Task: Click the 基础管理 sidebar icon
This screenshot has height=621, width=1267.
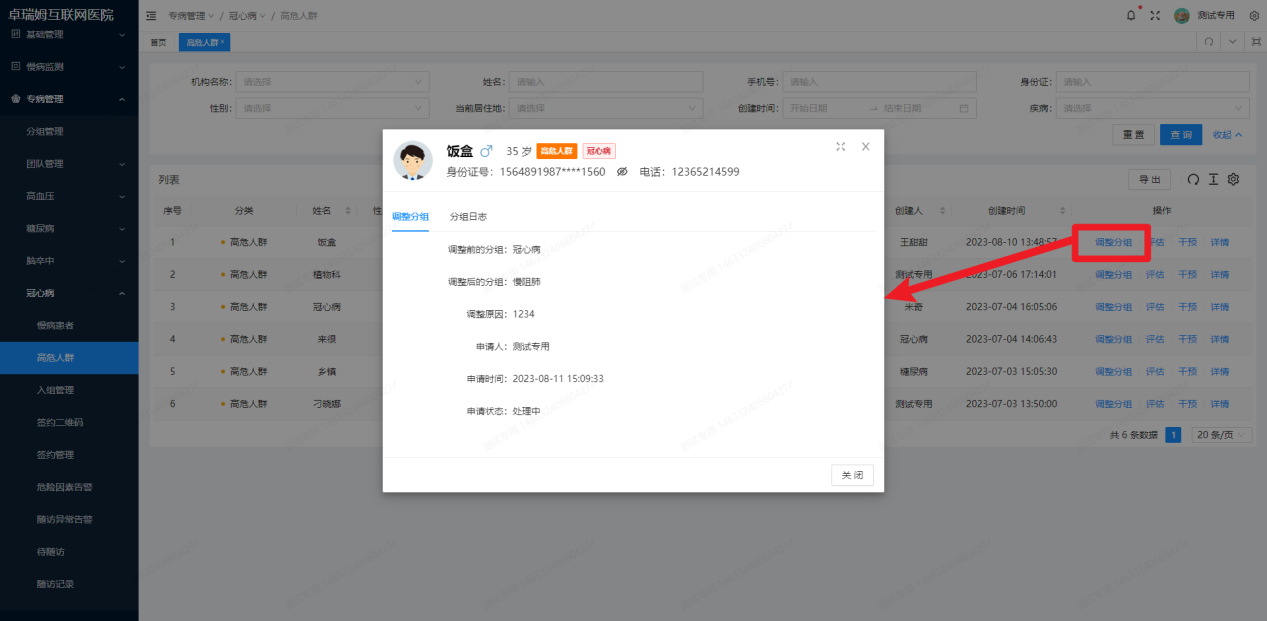Action: (x=15, y=34)
